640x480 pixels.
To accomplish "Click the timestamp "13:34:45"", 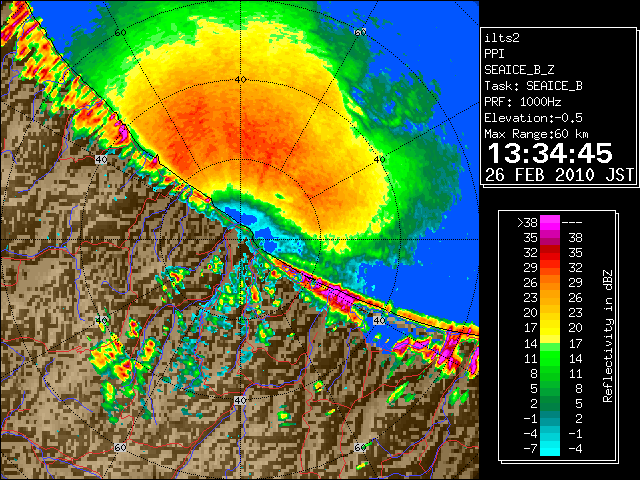I will 550,153.
